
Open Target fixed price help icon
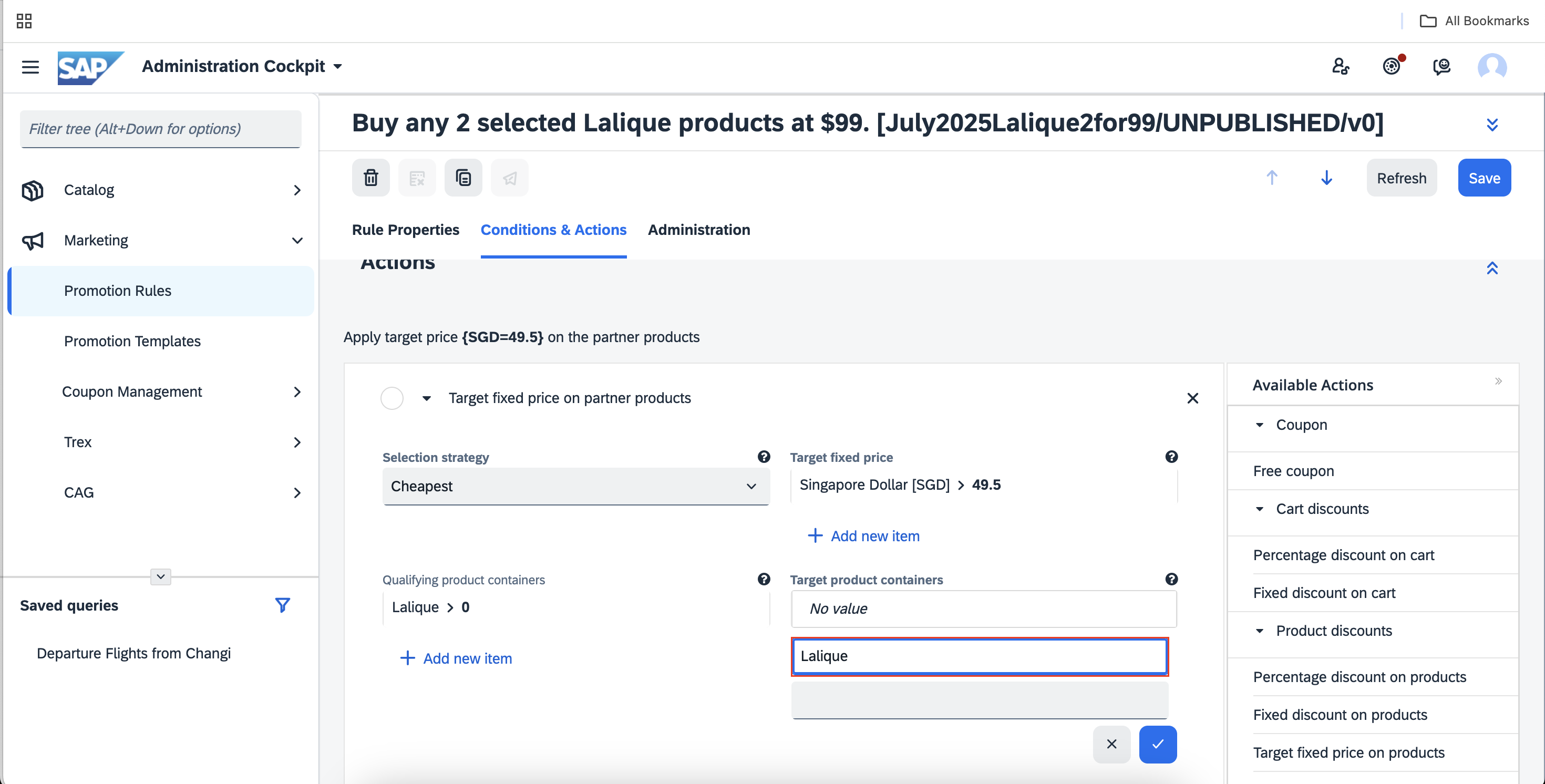(1171, 457)
